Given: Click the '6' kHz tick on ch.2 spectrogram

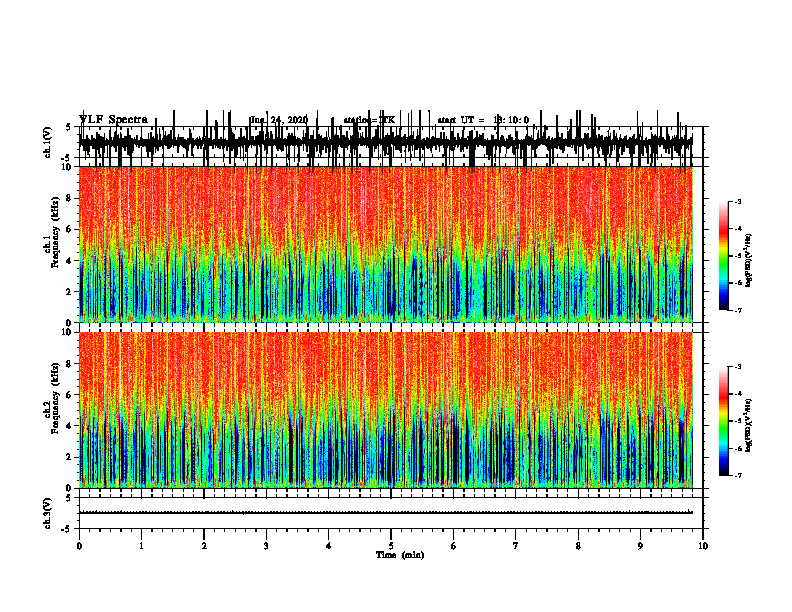Looking at the screenshot, I should tap(70, 395).
